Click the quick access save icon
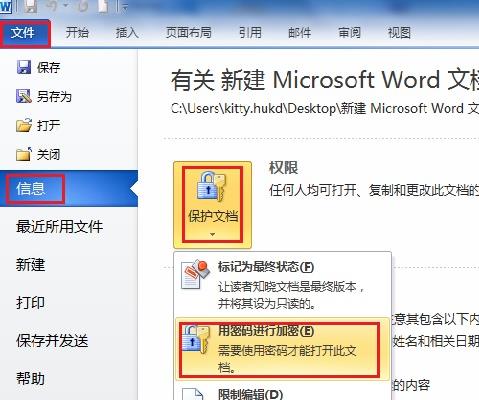 (x=31, y=7)
